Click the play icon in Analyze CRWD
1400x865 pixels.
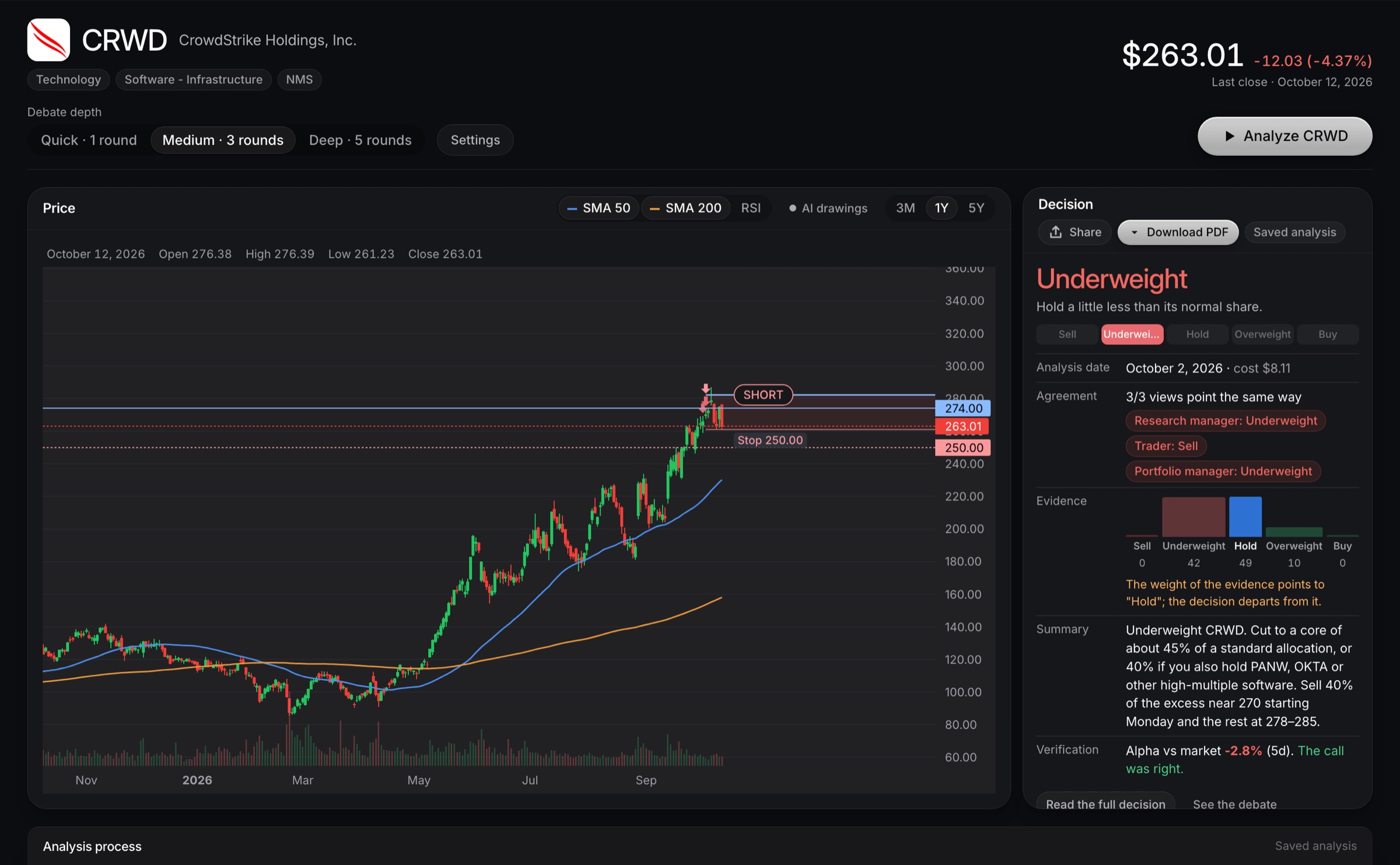click(x=1230, y=136)
